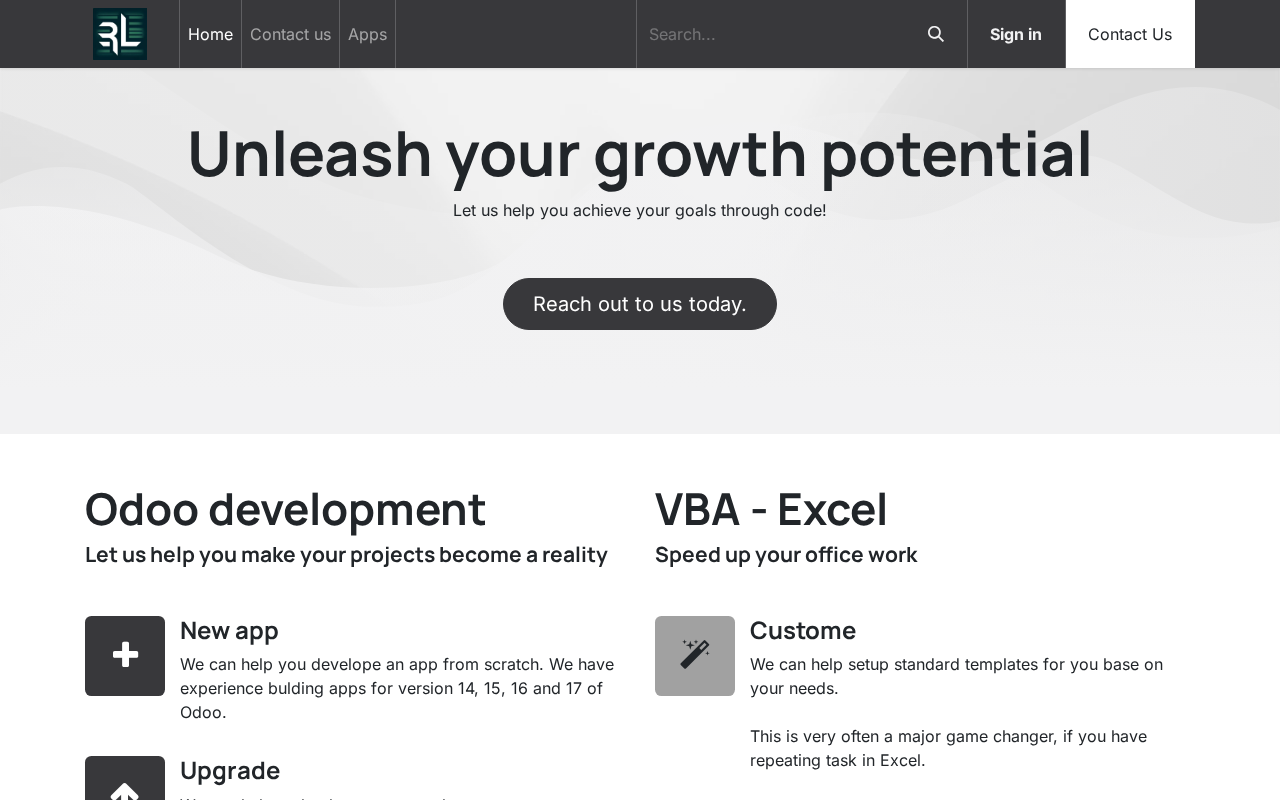Click the search magnifier icon
Image resolution: width=1280 pixels, height=800 pixels.
click(936, 34)
